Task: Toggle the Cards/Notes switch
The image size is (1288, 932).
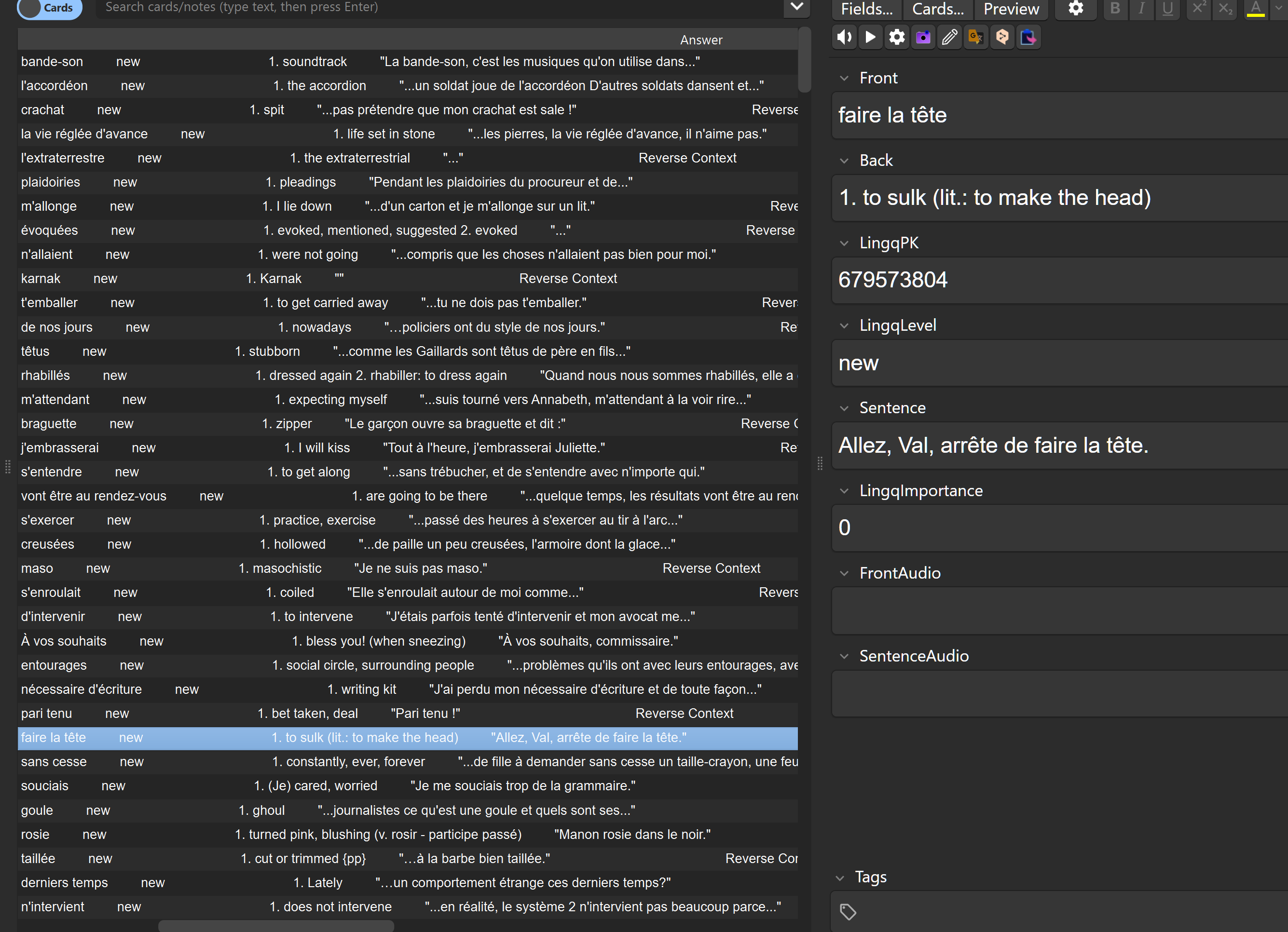Action: click(x=49, y=8)
